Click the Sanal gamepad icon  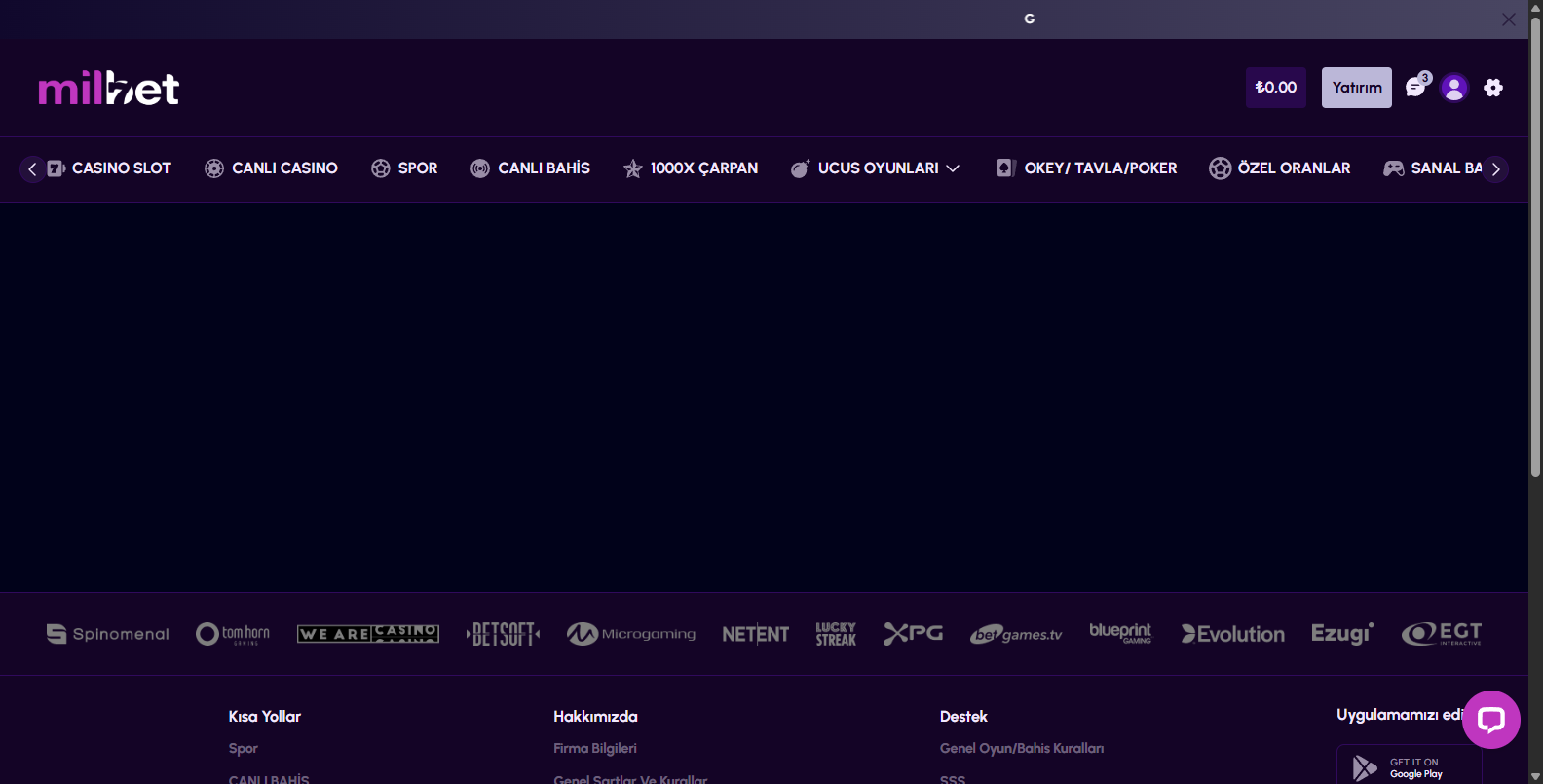pos(1394,168)
